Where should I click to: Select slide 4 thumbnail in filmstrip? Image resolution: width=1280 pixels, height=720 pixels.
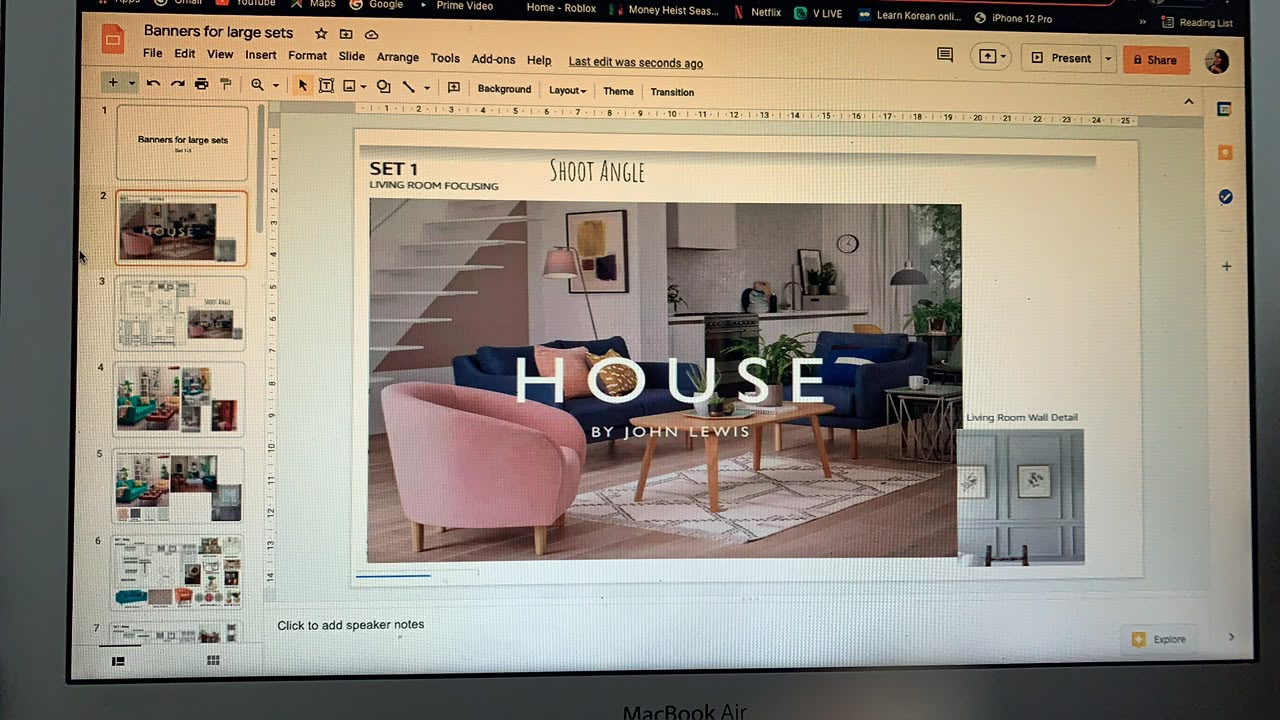(179, 399)
